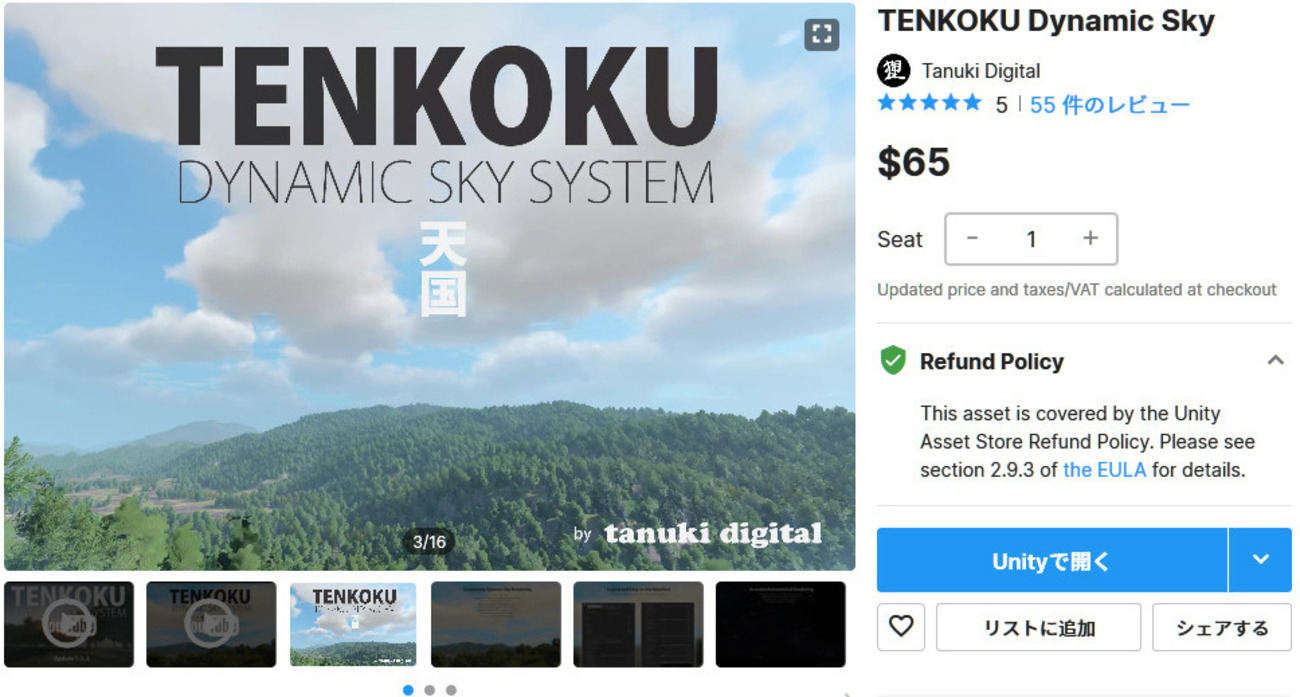
Task: Select the third TENKOKU sky thumbnail
Action: [353, 624]
